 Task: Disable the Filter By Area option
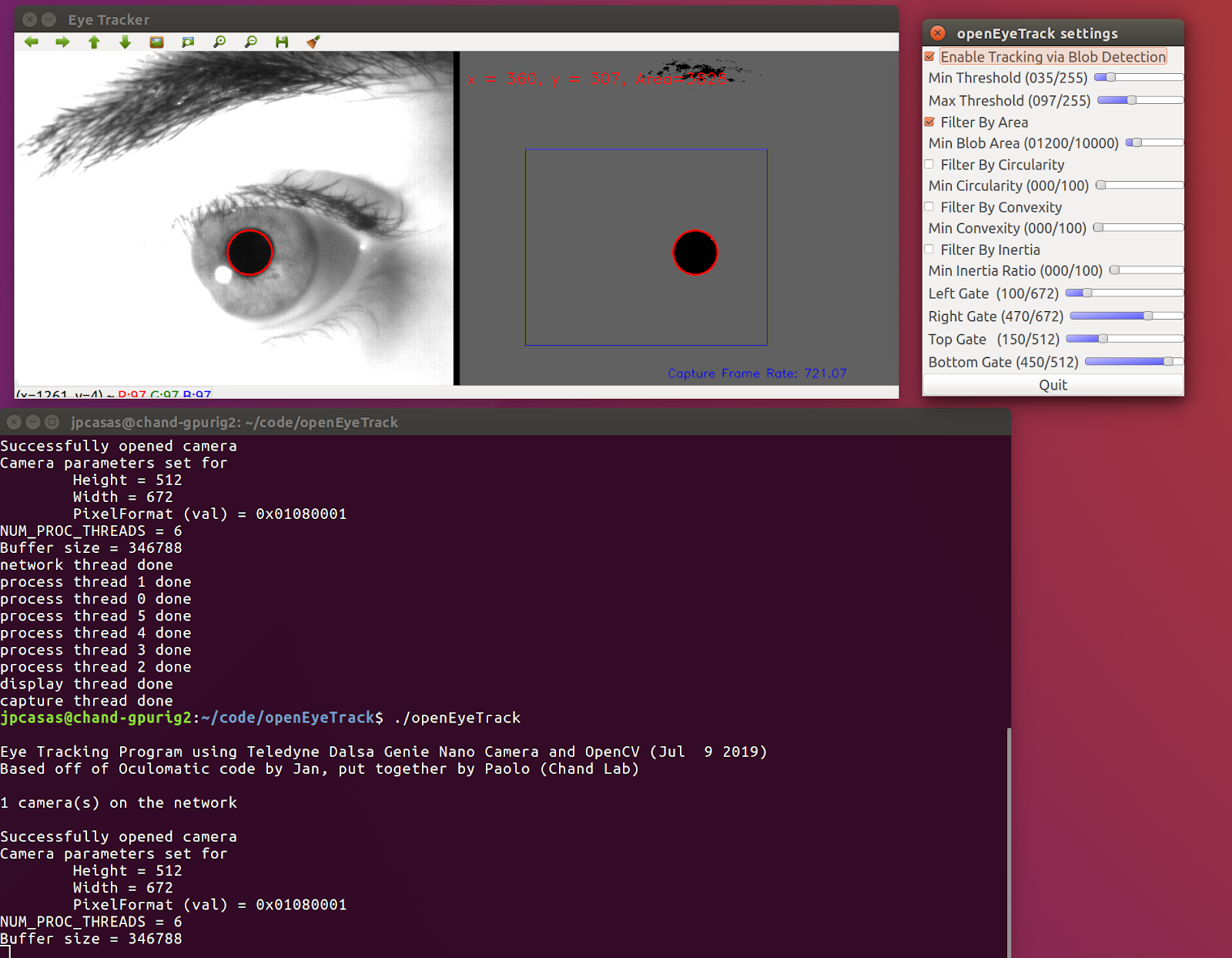pyautogui.click(x=929, y=122)
